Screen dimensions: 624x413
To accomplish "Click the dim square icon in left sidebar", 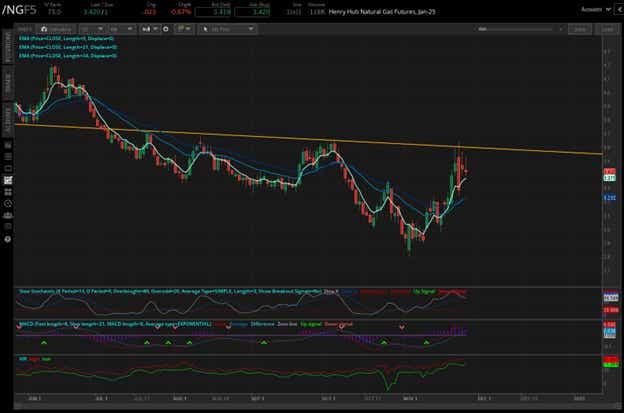I will coord(8,227).
